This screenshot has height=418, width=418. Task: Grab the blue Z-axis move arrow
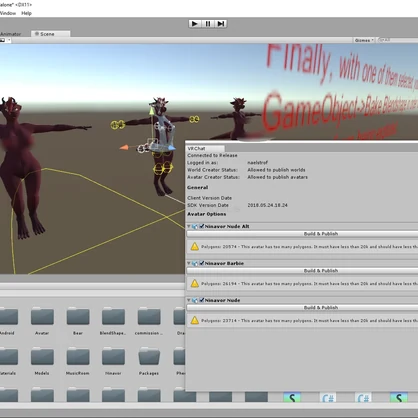pyautogui.click(x=171, y=148)
